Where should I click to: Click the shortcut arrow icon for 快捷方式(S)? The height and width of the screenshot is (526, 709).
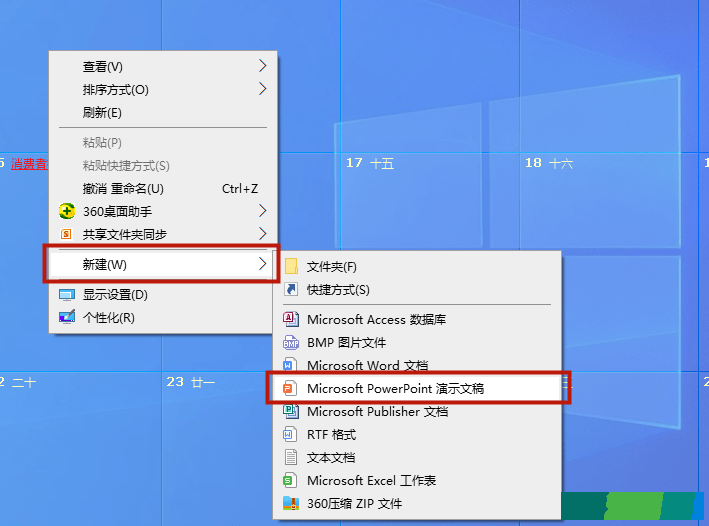[291, 289]
